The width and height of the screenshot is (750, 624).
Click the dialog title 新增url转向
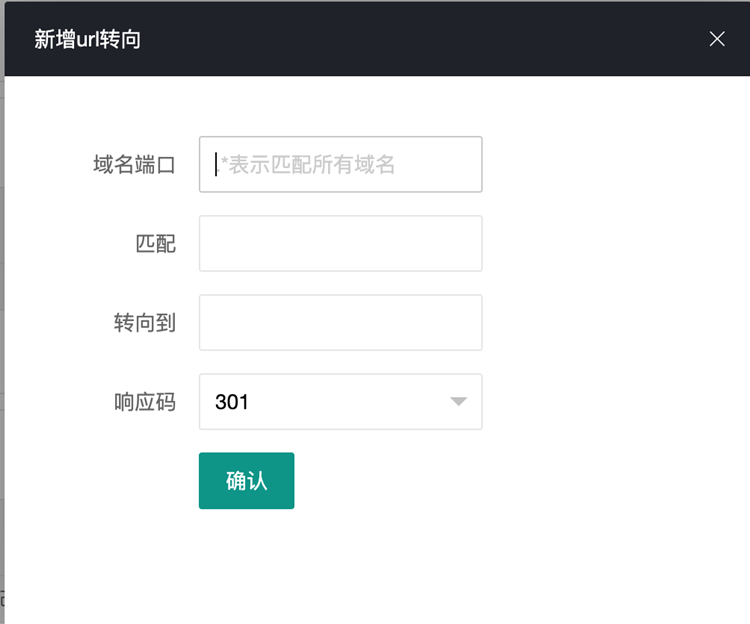[87, 40]
